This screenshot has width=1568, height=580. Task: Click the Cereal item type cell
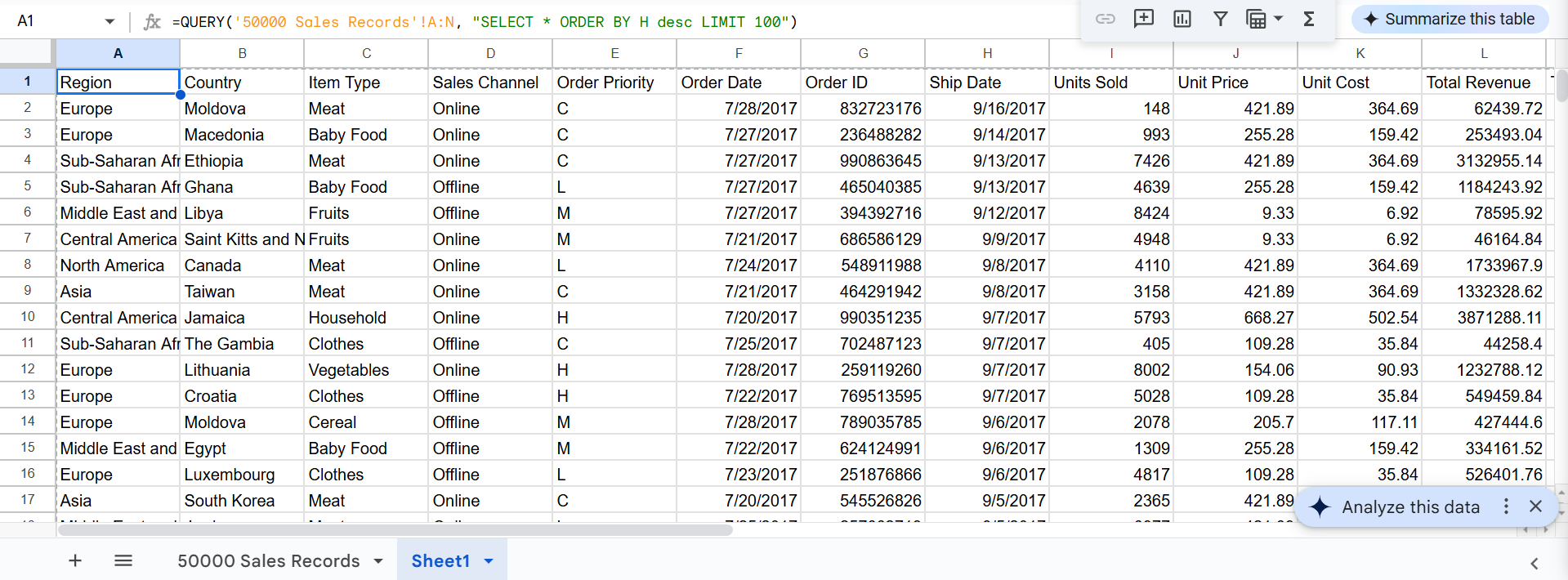pos(366,422)
